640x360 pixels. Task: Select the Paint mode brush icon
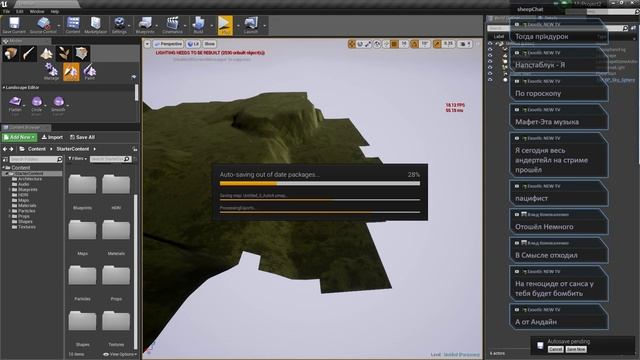tap(29, 53)
